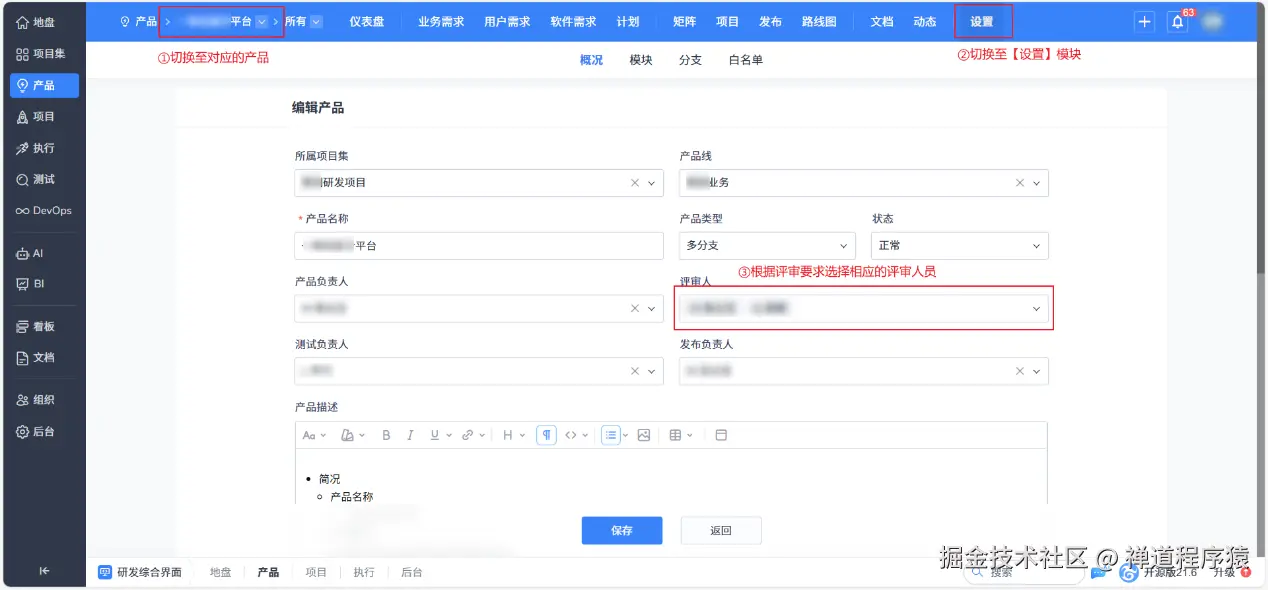The height and width of the screenshot is (590, 1268).
Task: Click the 保存 button to save the product
Action: (x=621, y=530)
